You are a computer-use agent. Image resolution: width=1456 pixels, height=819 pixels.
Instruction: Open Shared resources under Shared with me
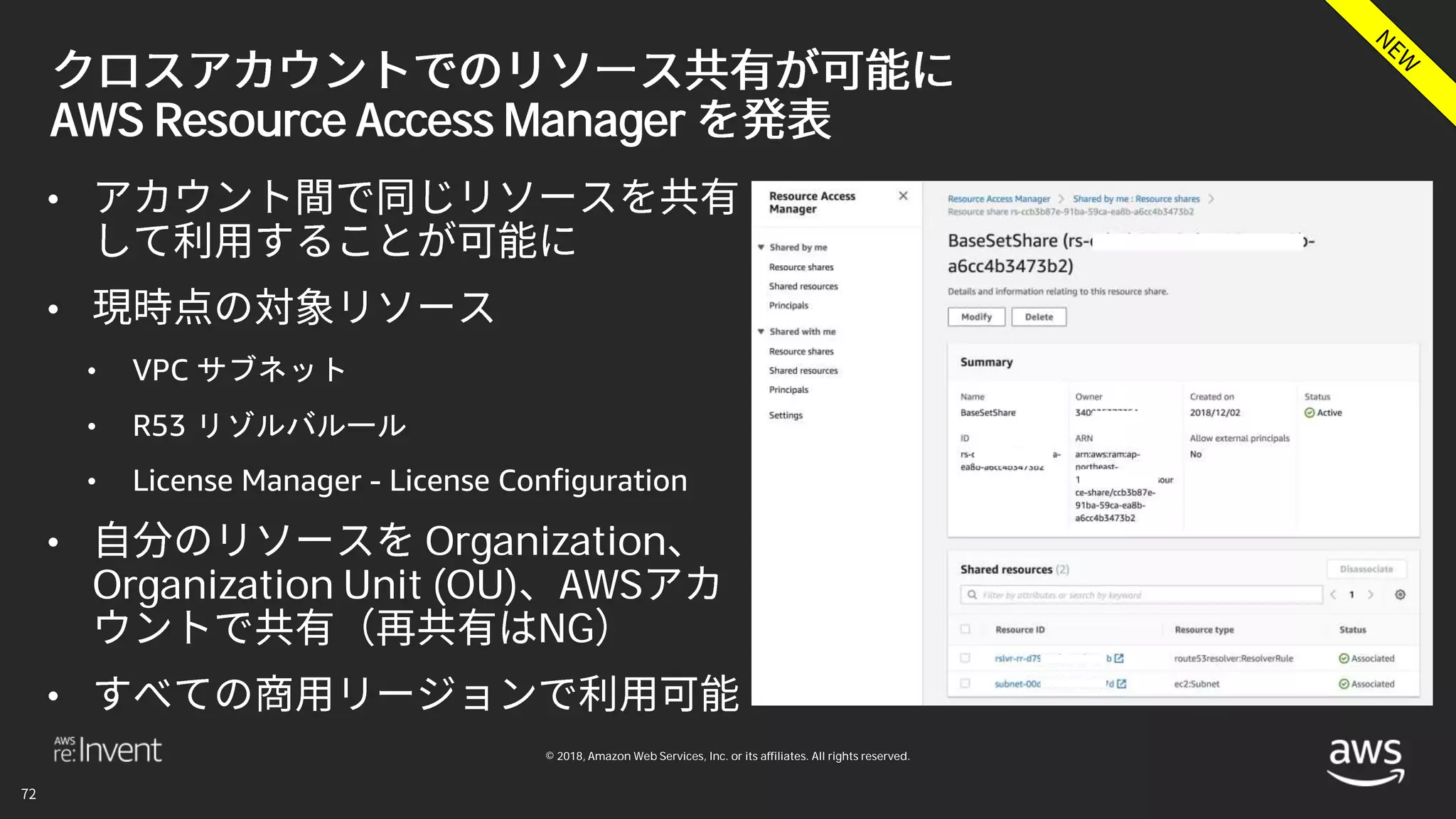pyautogui.click(x=803, y=370)
